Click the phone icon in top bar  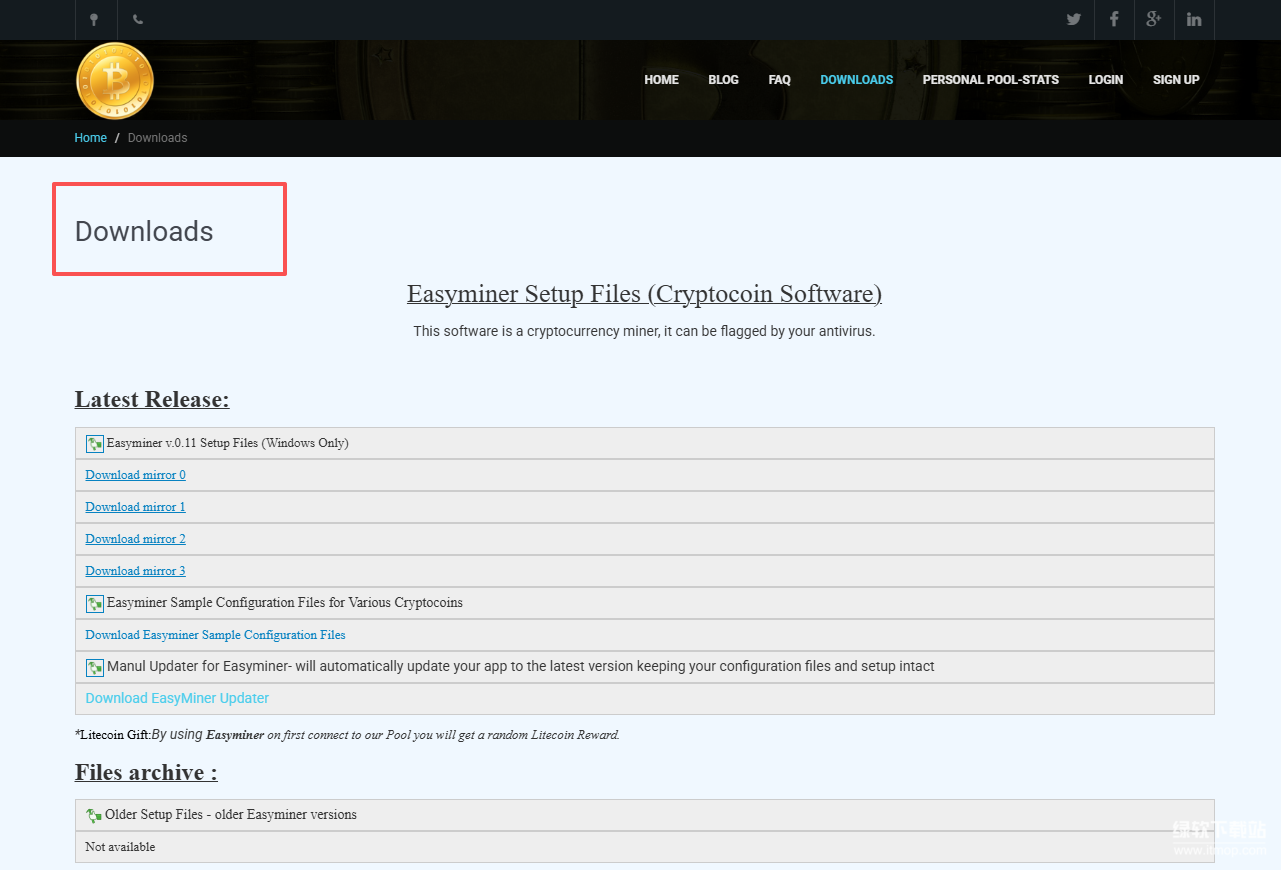click(137, 20)
